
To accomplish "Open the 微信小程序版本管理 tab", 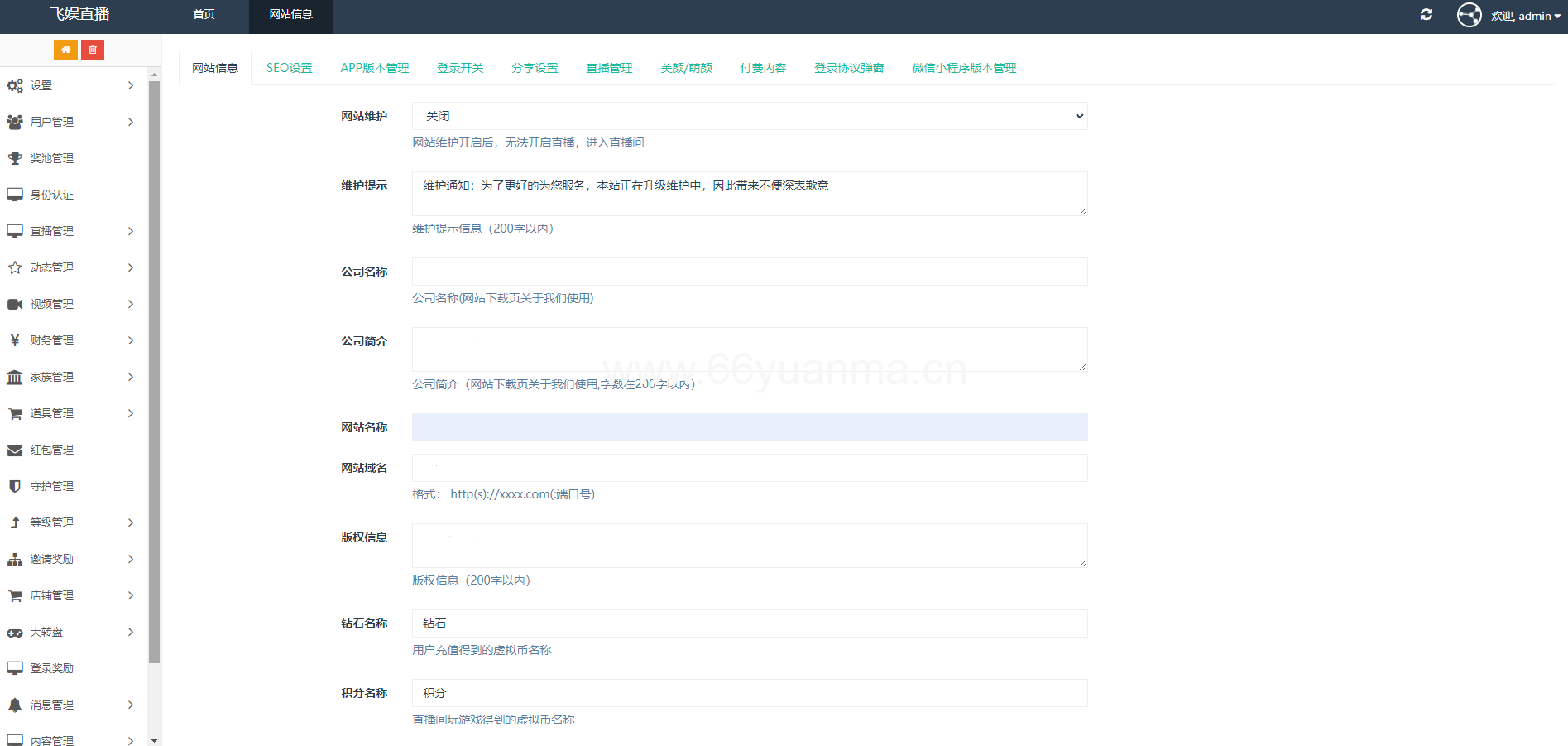I will click(x=964, y=68).
